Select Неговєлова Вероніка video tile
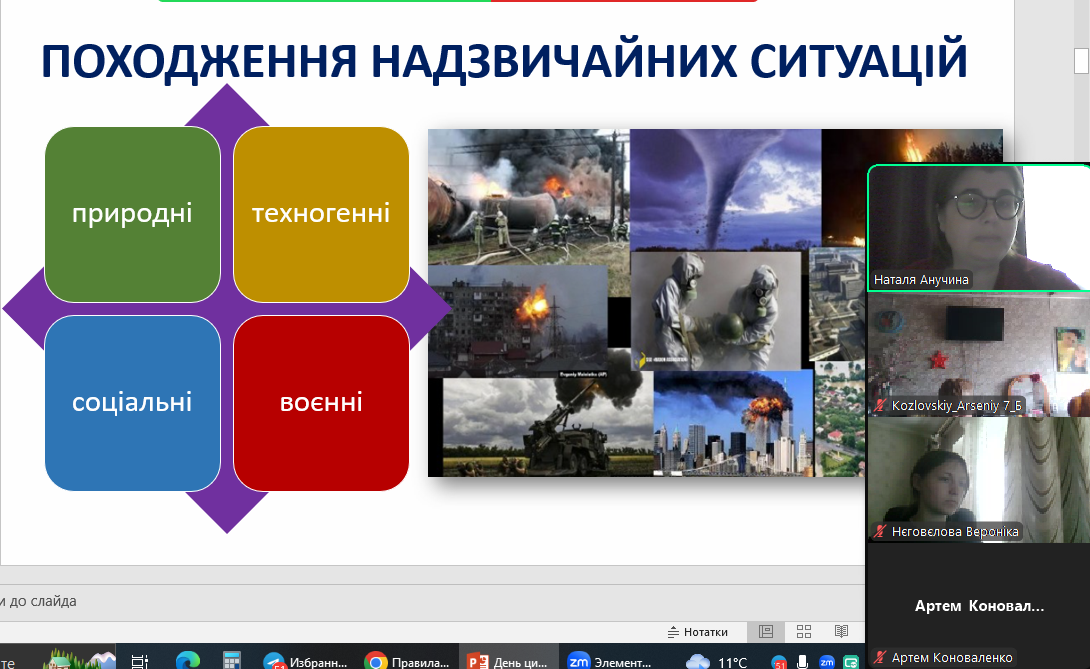This screenshot has width=1090, height=669. coord(979,480)
